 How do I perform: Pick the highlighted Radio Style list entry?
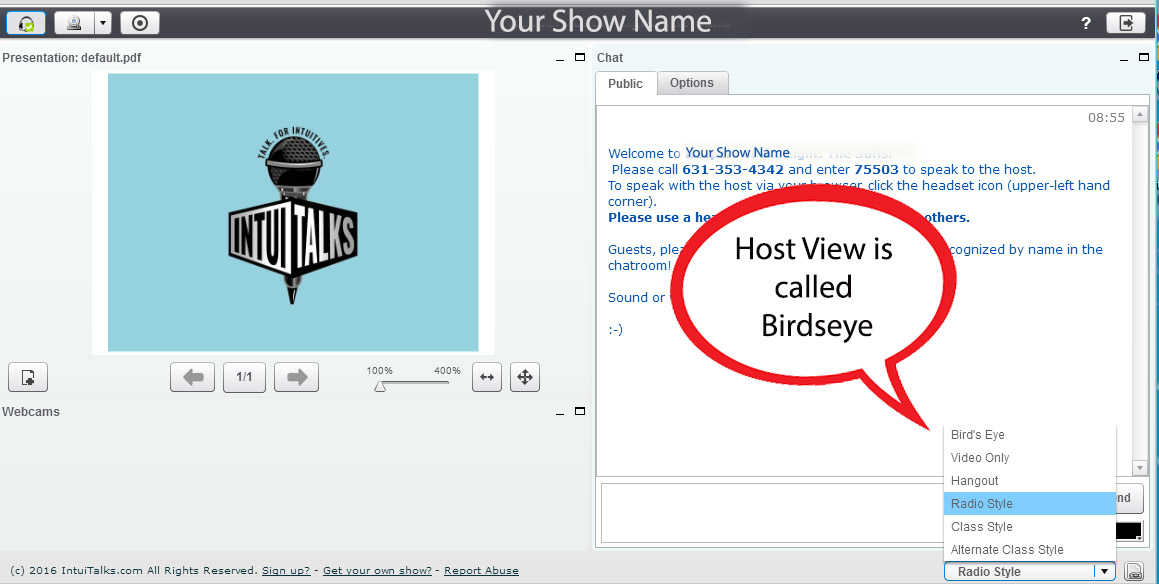[1030, 503]
